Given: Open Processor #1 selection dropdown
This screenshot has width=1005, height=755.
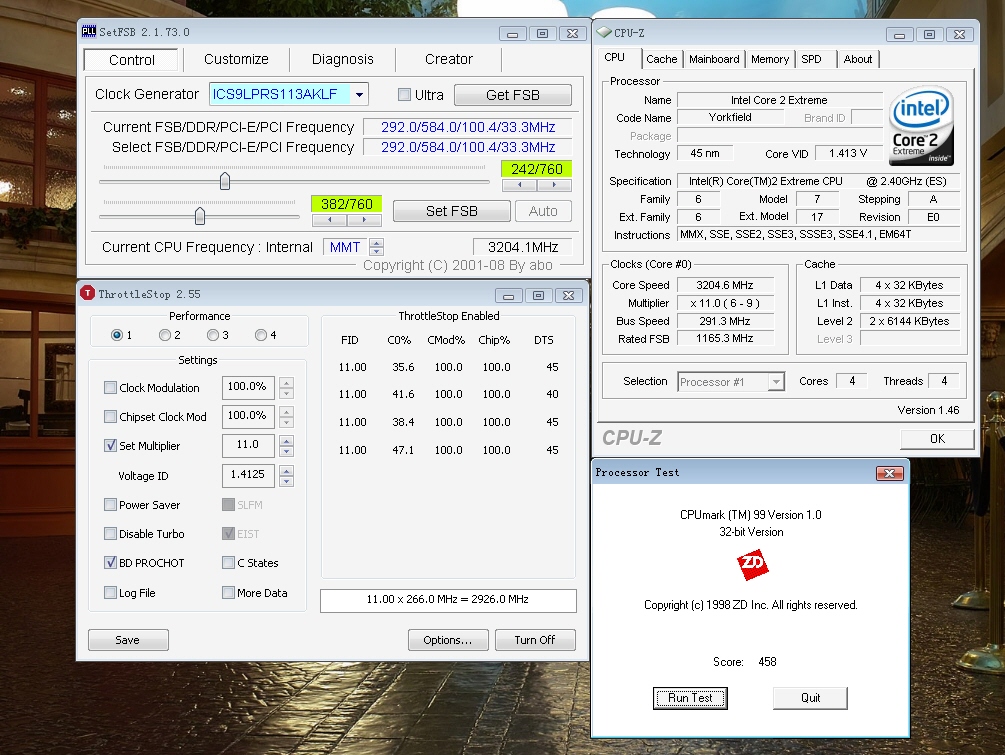Looking at the screenshot, I should point(776,382).
